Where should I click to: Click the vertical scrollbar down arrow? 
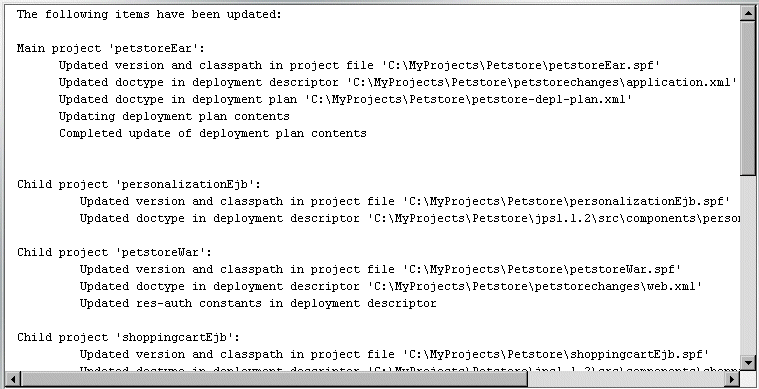point(748,362)
